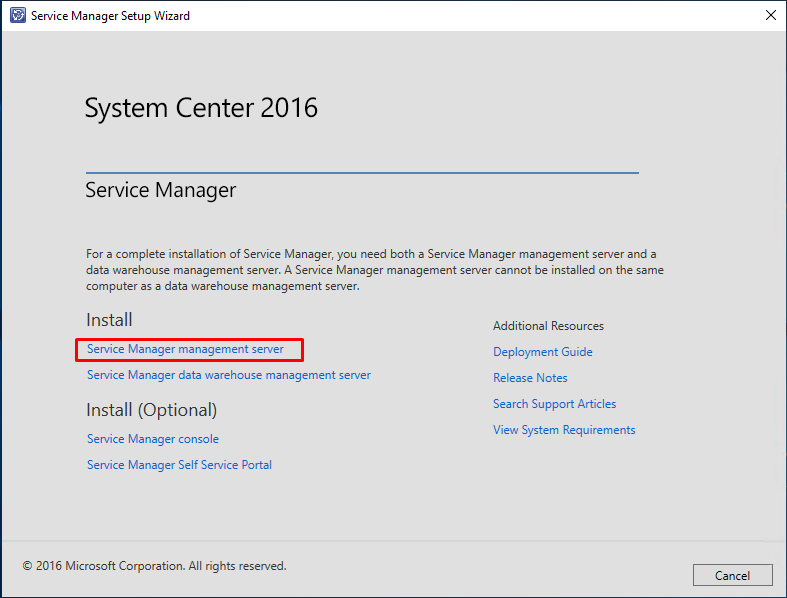The height and width of the screenshot is (598, 787).
Task: Open Search Support Articles link
Action: [554, 404]
